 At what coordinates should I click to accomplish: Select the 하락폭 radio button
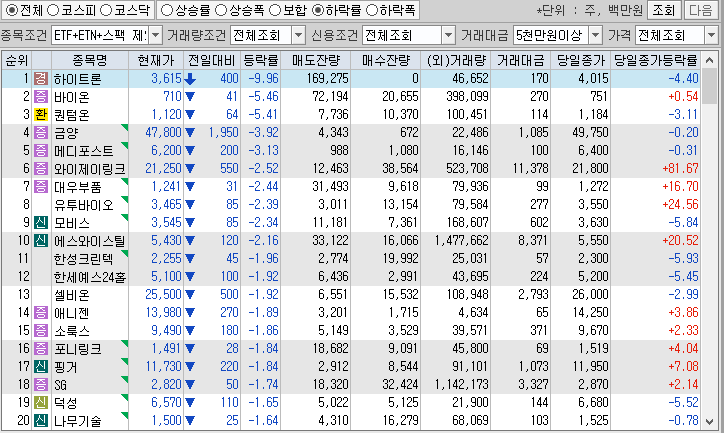click(x=372, y=10)
